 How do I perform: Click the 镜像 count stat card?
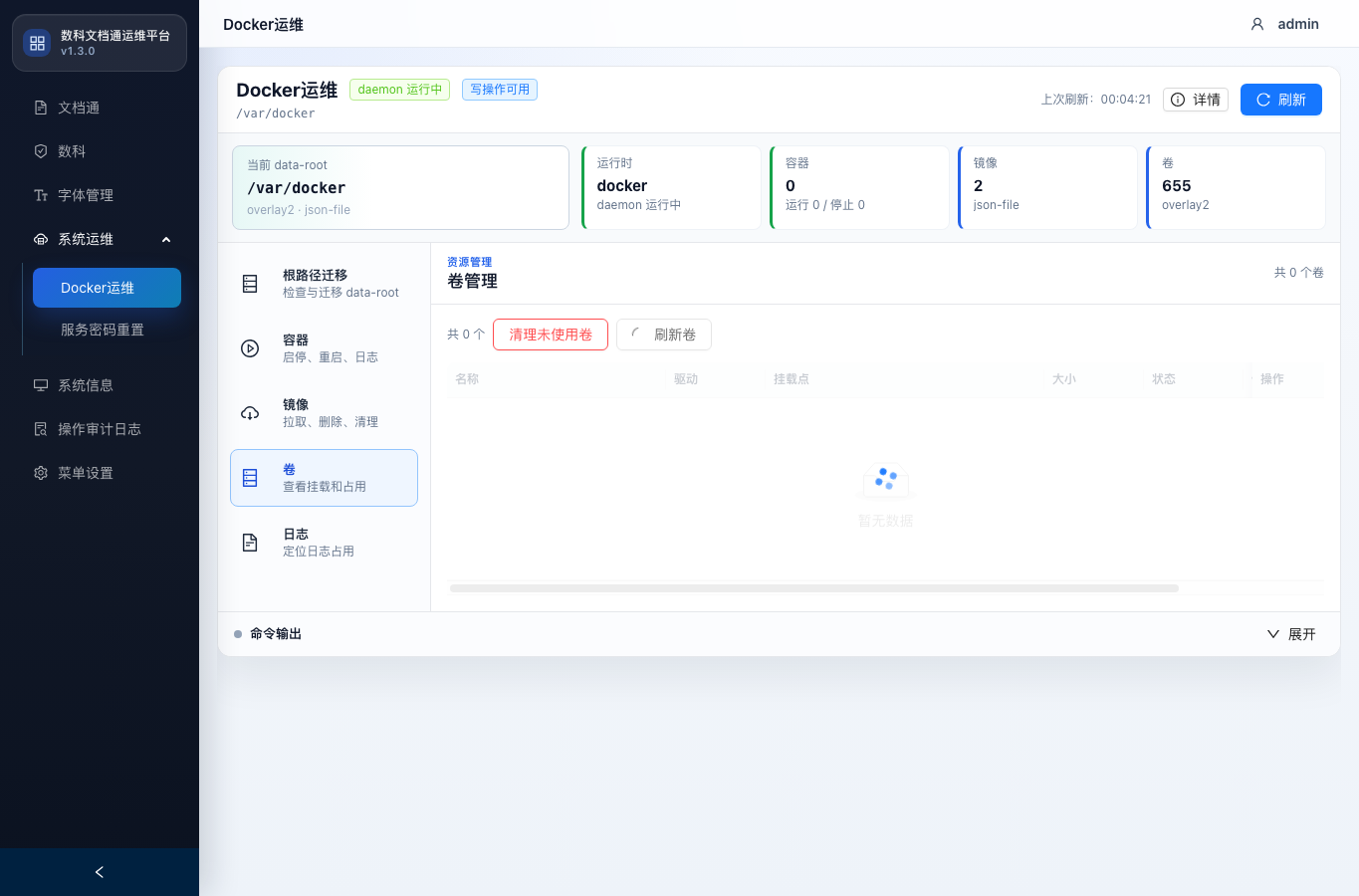pos(1047,187)
